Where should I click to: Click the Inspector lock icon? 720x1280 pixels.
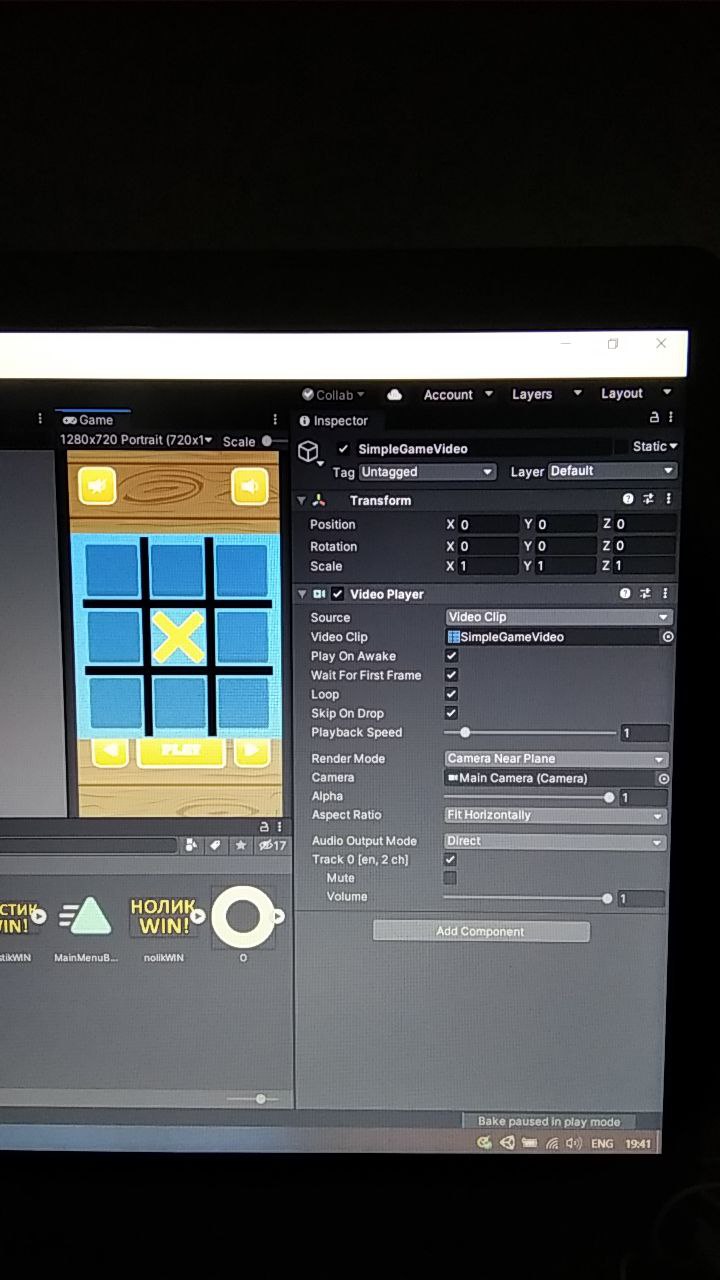point(654,418)
